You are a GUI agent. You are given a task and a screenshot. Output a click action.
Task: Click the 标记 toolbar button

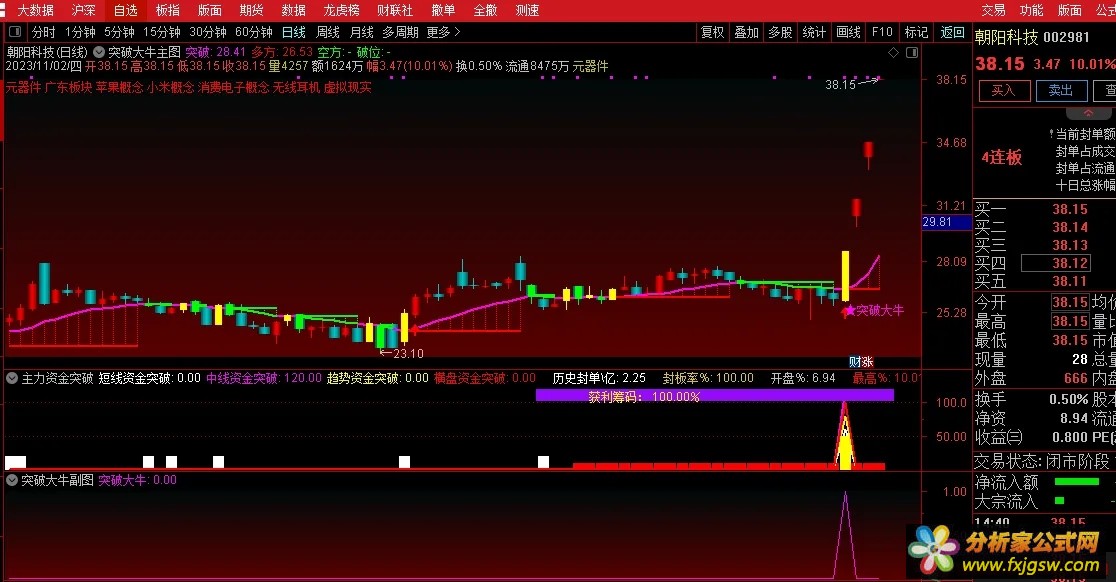[916, 32]
